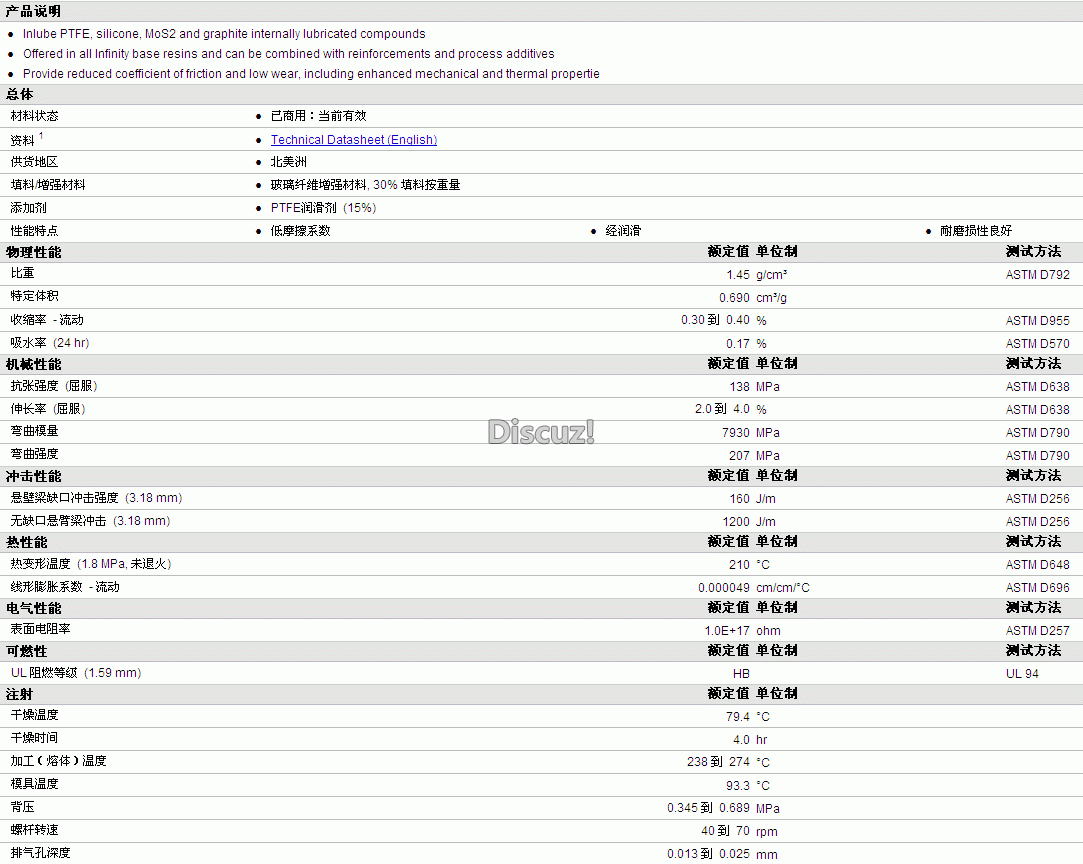Click the 悬壁梁缺口冲击强度 row label

[x=96, y=498]
